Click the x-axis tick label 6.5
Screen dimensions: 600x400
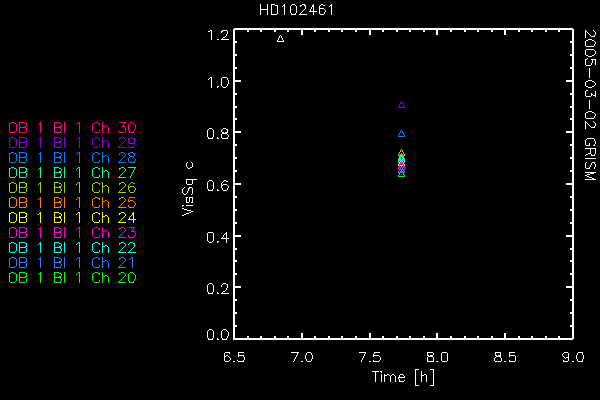pos(234,357)
